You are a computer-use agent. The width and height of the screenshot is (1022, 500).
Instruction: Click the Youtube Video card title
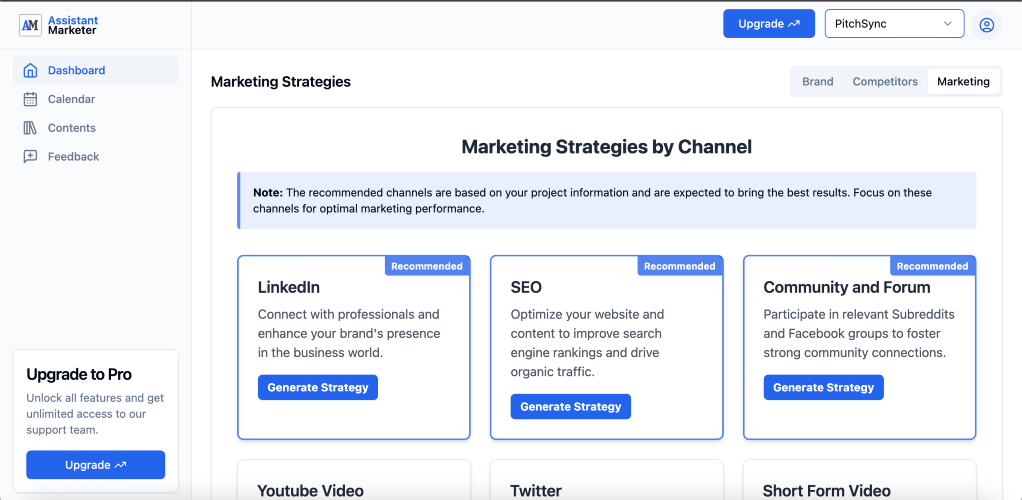tap(310, 491)
